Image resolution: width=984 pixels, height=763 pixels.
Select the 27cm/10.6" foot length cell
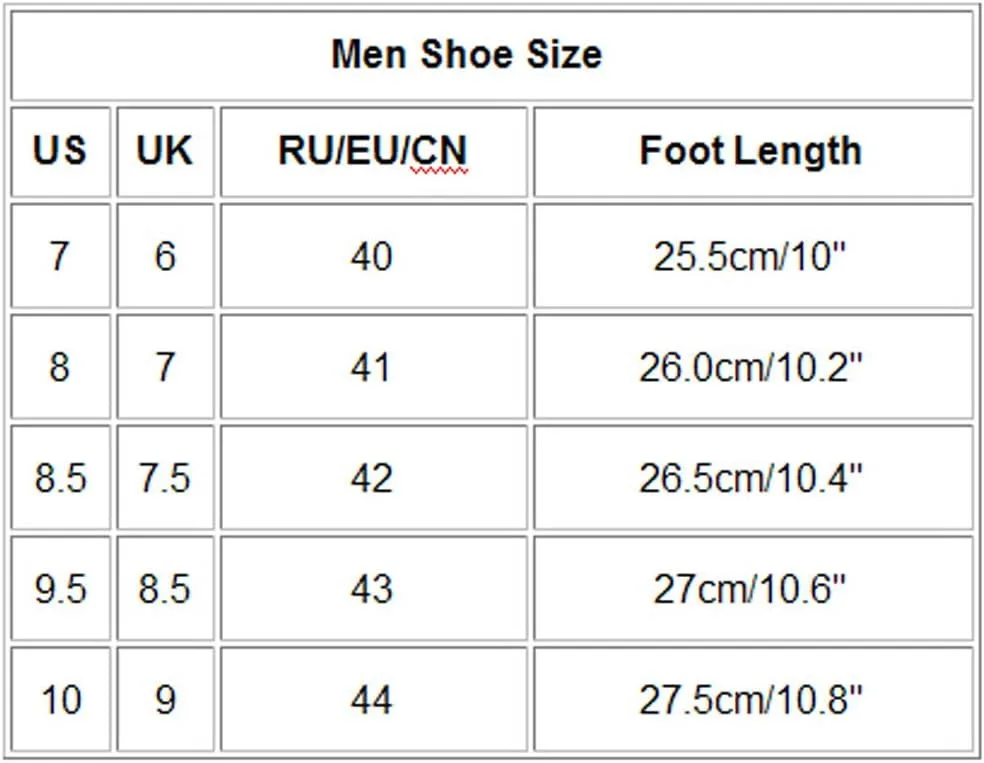[753, 589]
